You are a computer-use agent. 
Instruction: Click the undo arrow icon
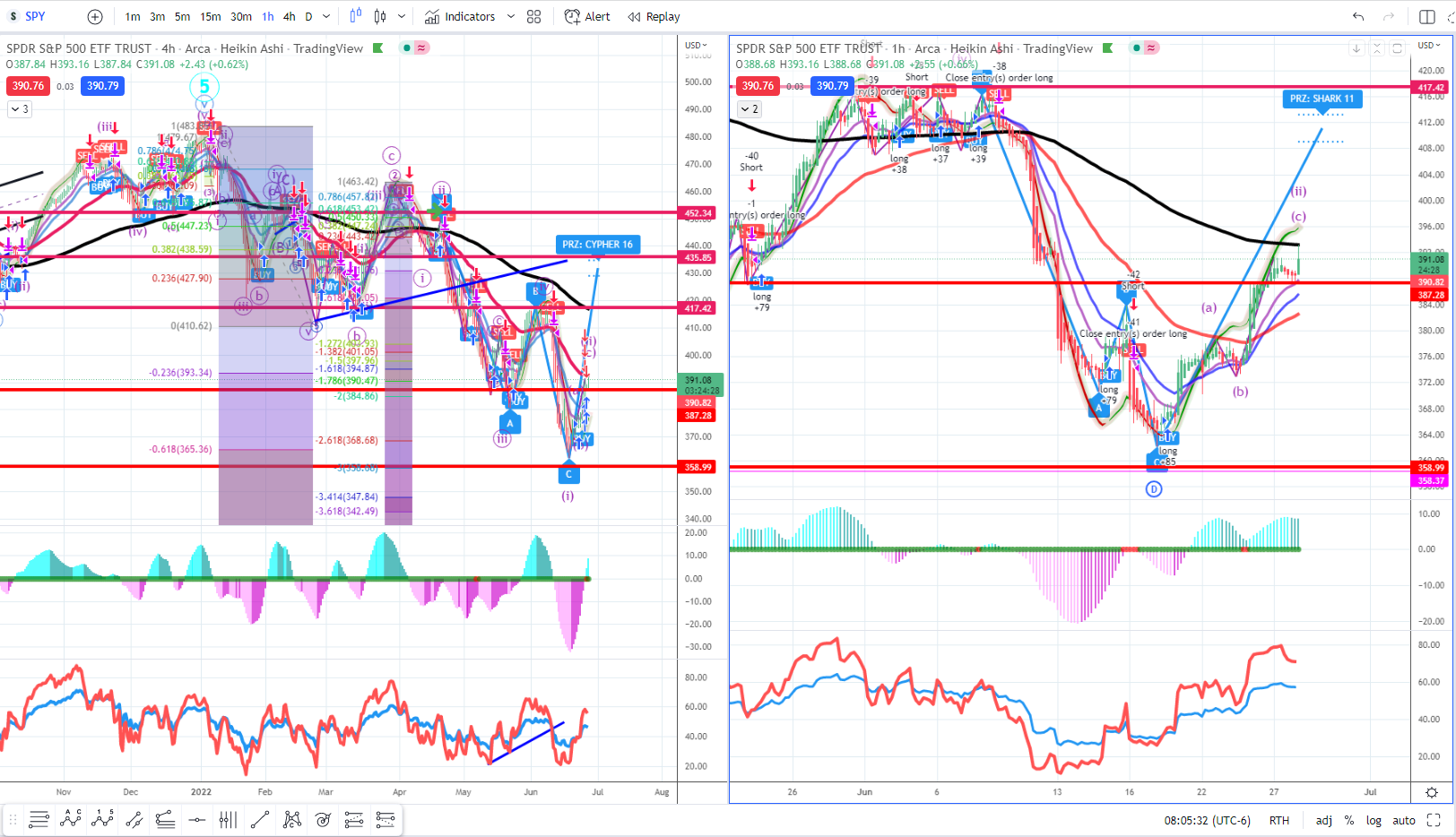coord(1358,16)
